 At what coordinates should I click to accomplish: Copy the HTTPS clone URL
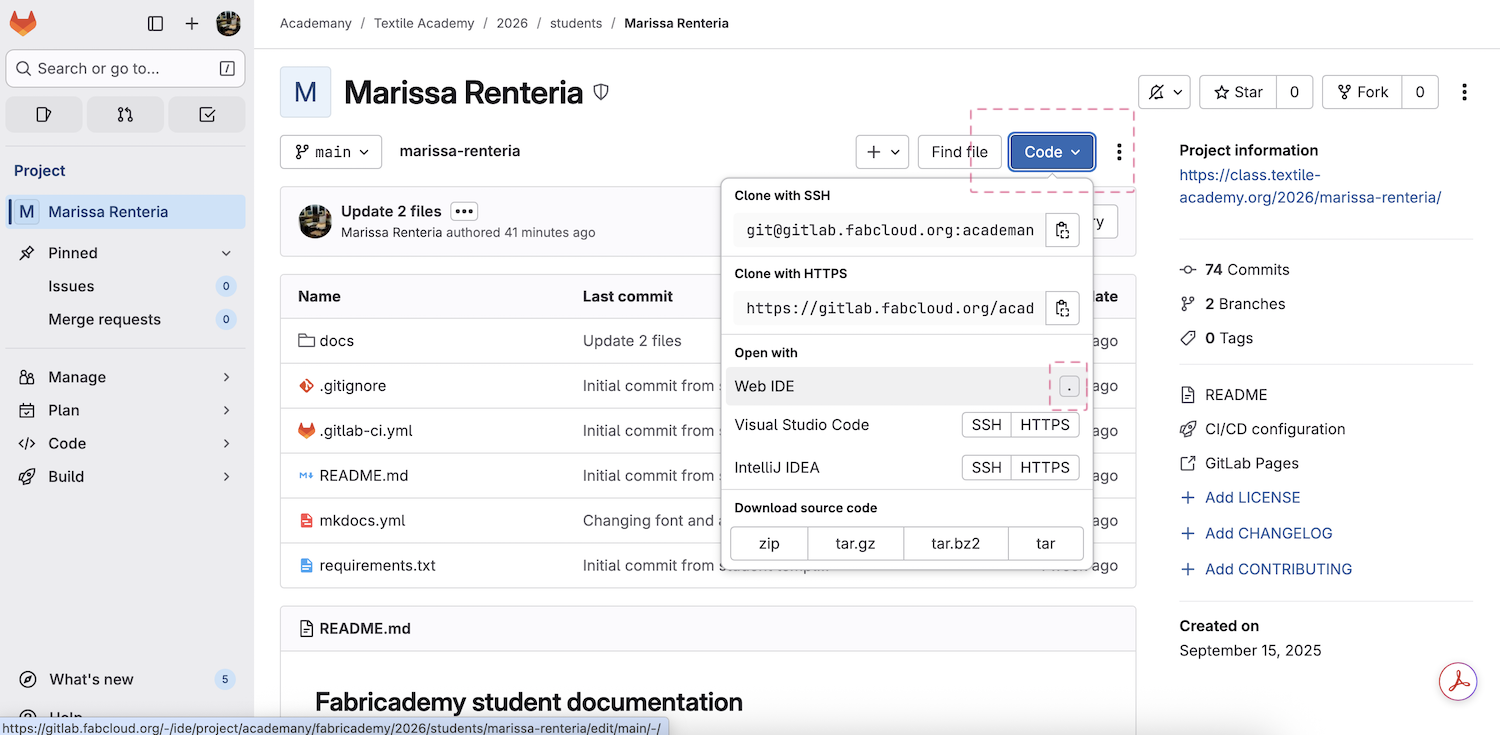1062,308
